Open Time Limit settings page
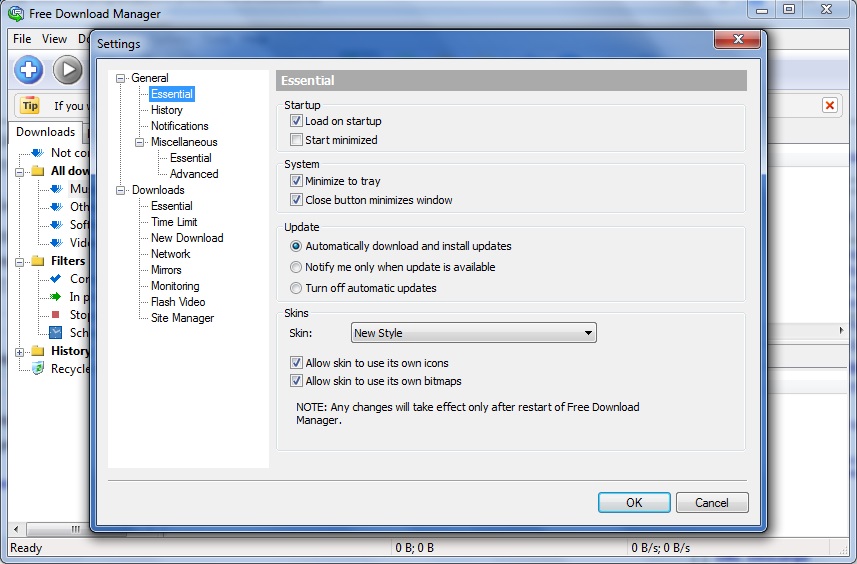This screenshot has width=857, height=564. [174, 222]
